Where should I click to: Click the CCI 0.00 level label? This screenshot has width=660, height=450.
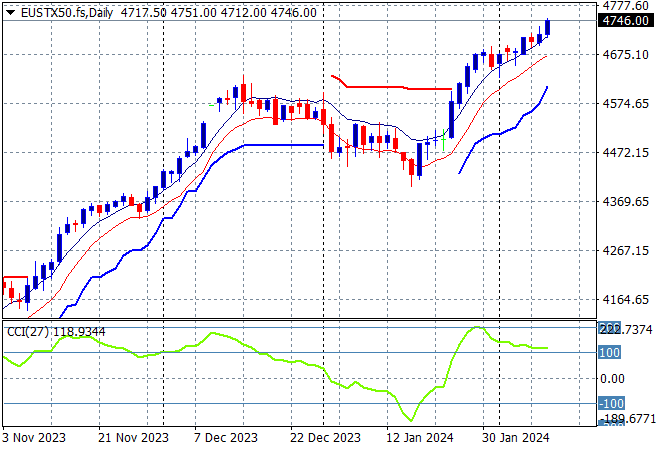[x=613, y=378]
